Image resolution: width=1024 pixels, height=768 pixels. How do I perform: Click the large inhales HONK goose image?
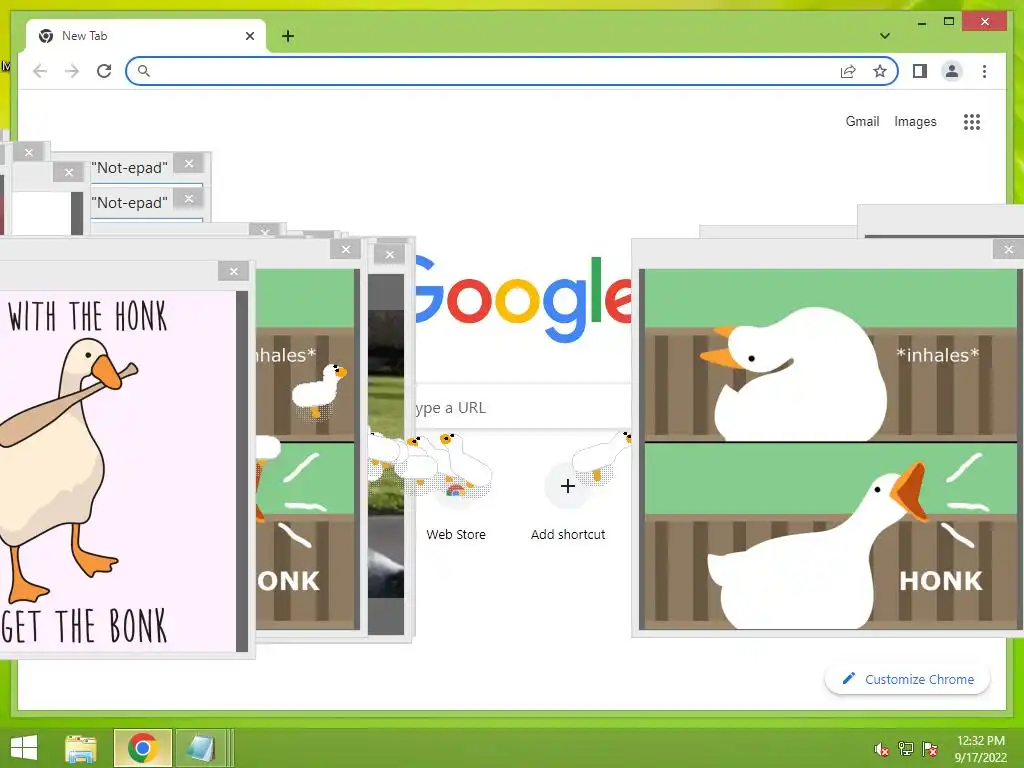(x=831, y=449)
